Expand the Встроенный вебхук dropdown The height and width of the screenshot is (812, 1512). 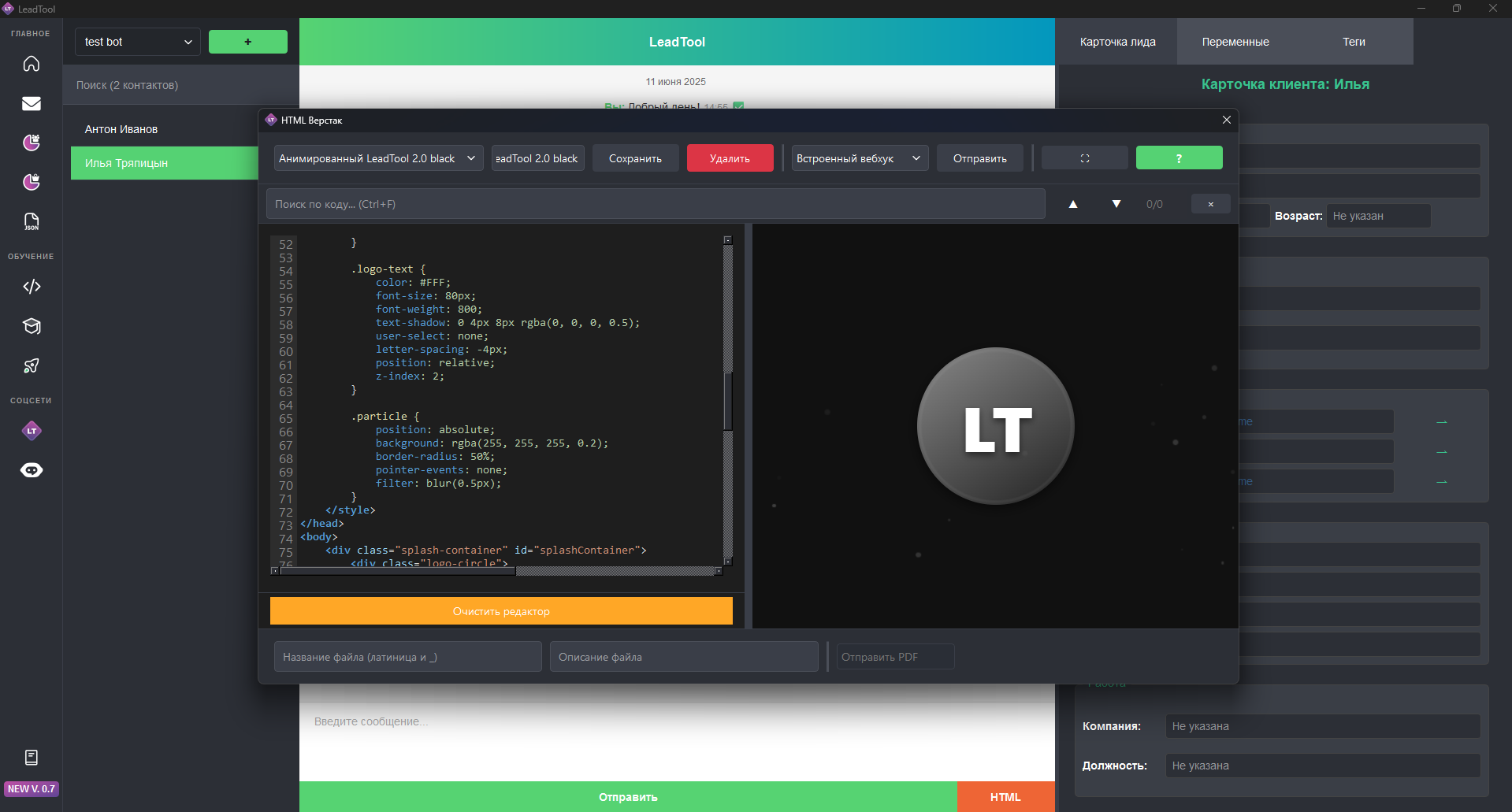[x=860, y=158]
